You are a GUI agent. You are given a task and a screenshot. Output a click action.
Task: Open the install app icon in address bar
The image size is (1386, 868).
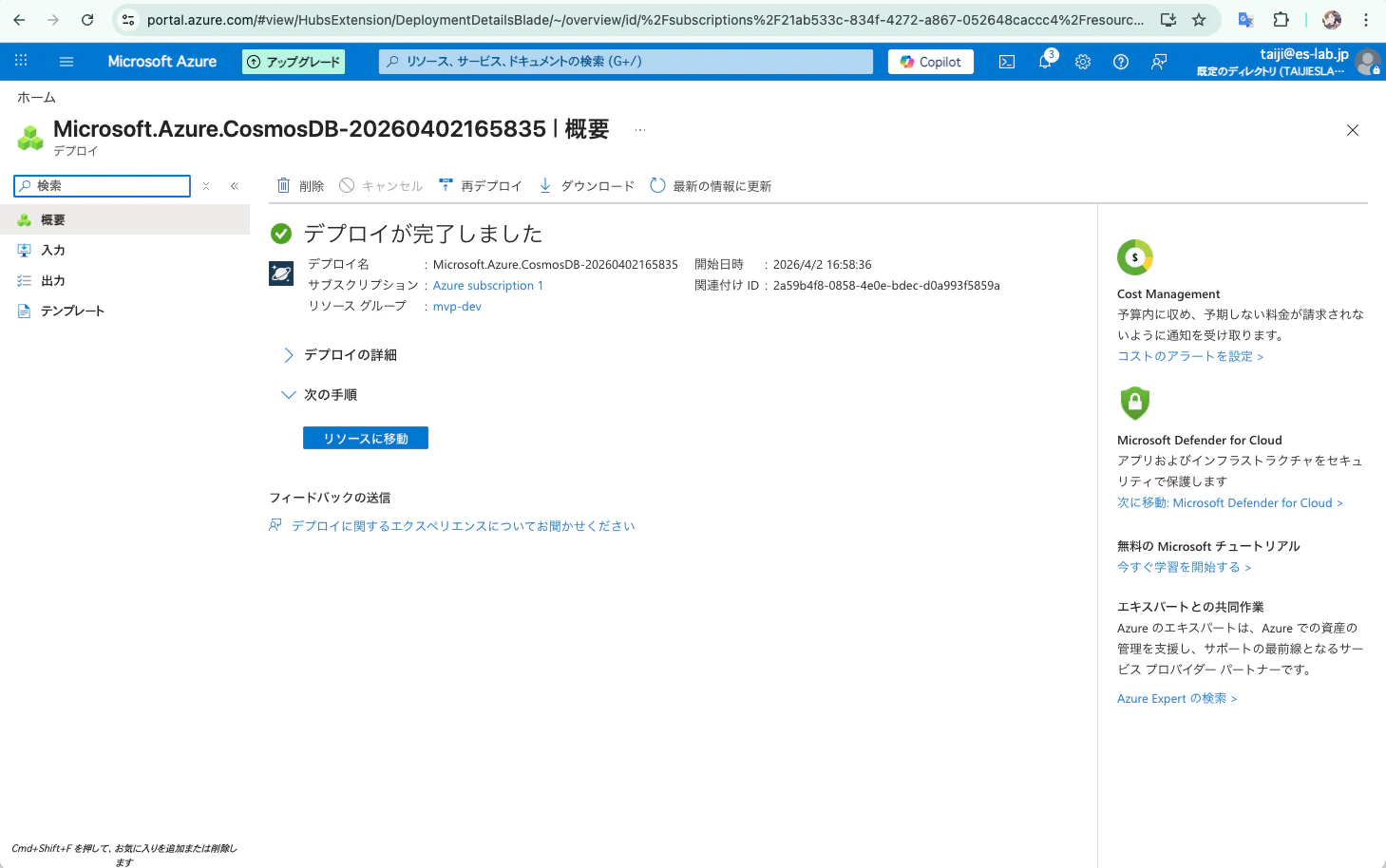1168,19
